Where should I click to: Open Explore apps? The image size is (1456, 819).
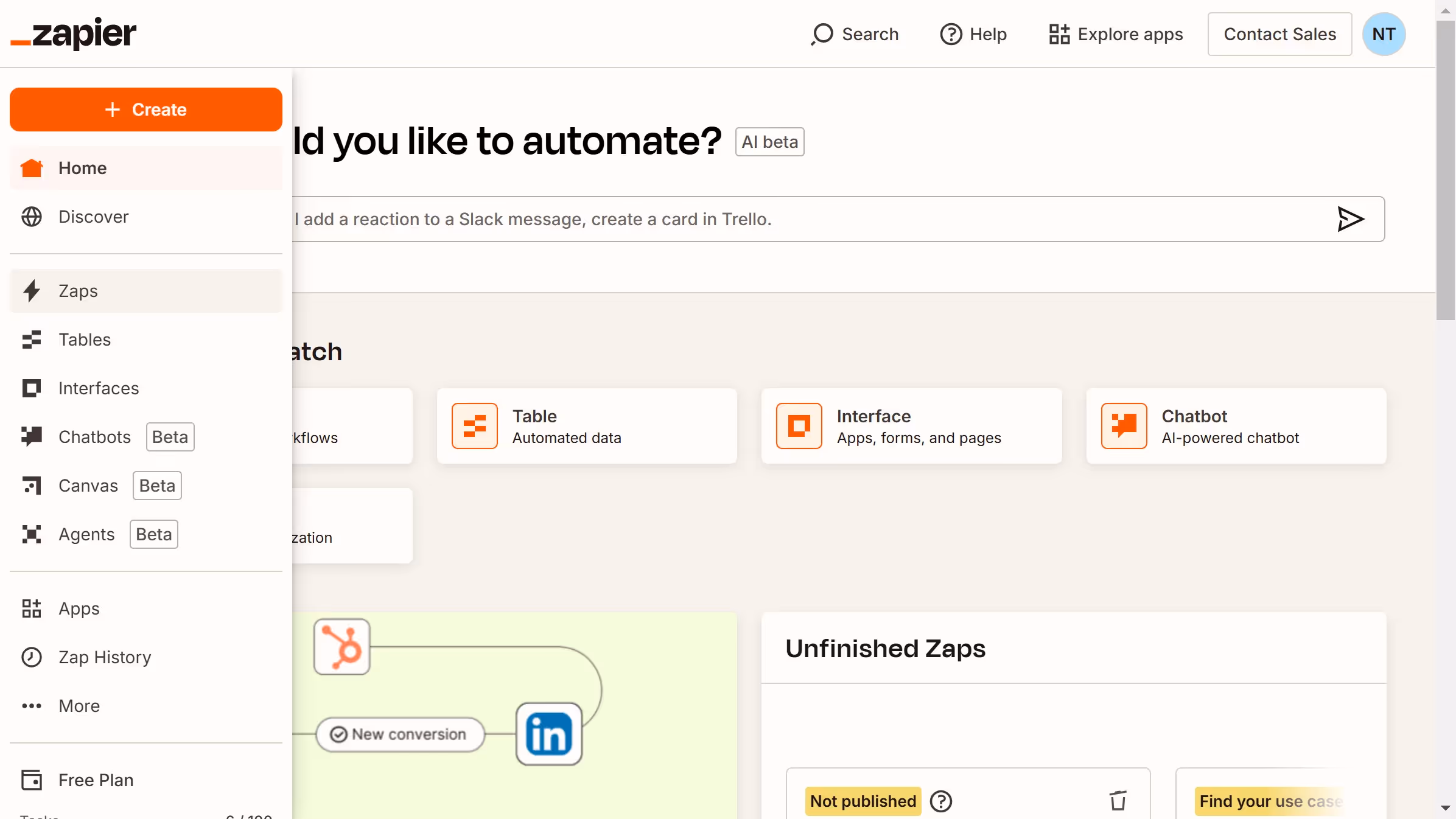1115,34
